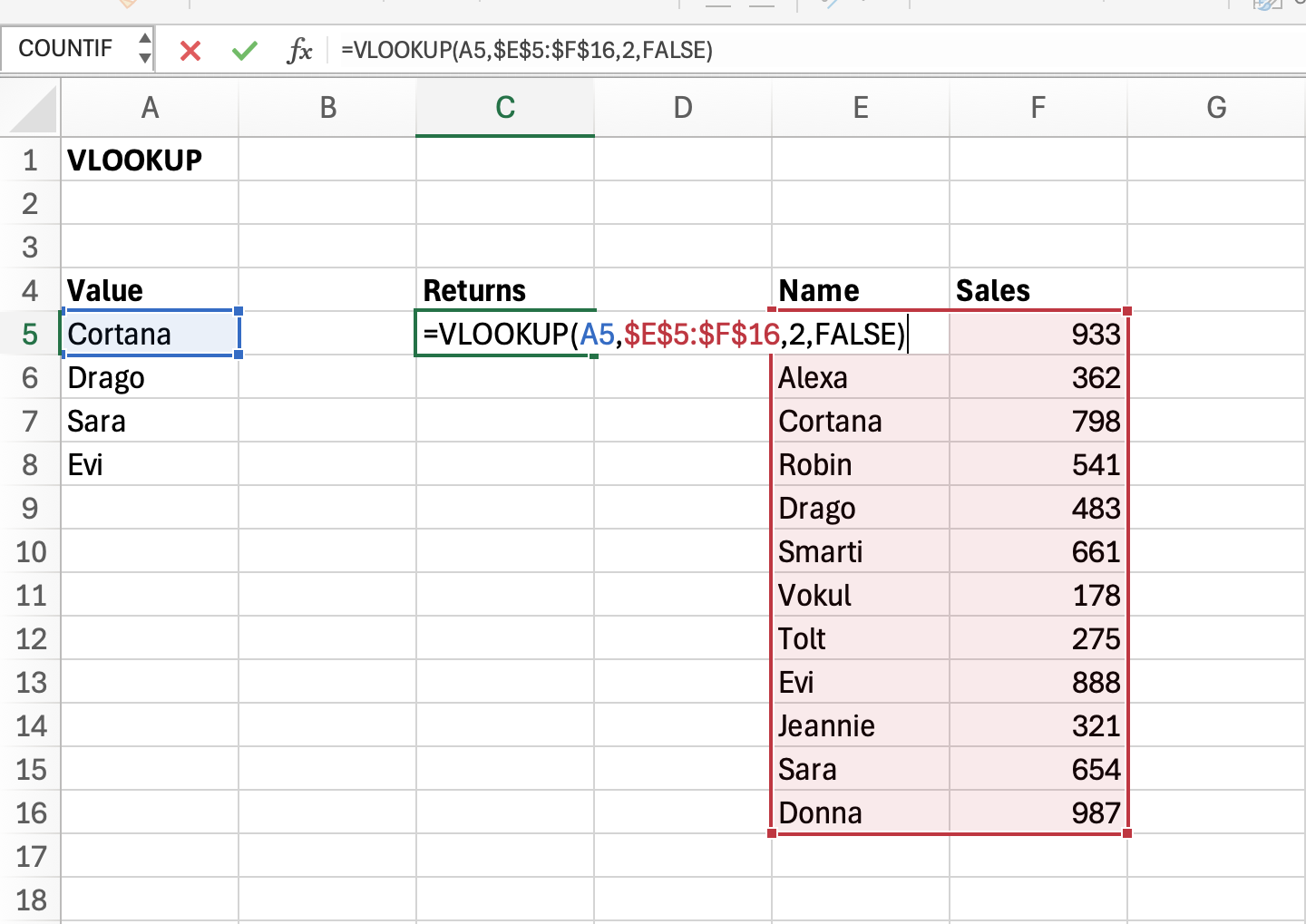Click the Smarti name cell
The image size is (1306, 924).
[x=861, y=551]
